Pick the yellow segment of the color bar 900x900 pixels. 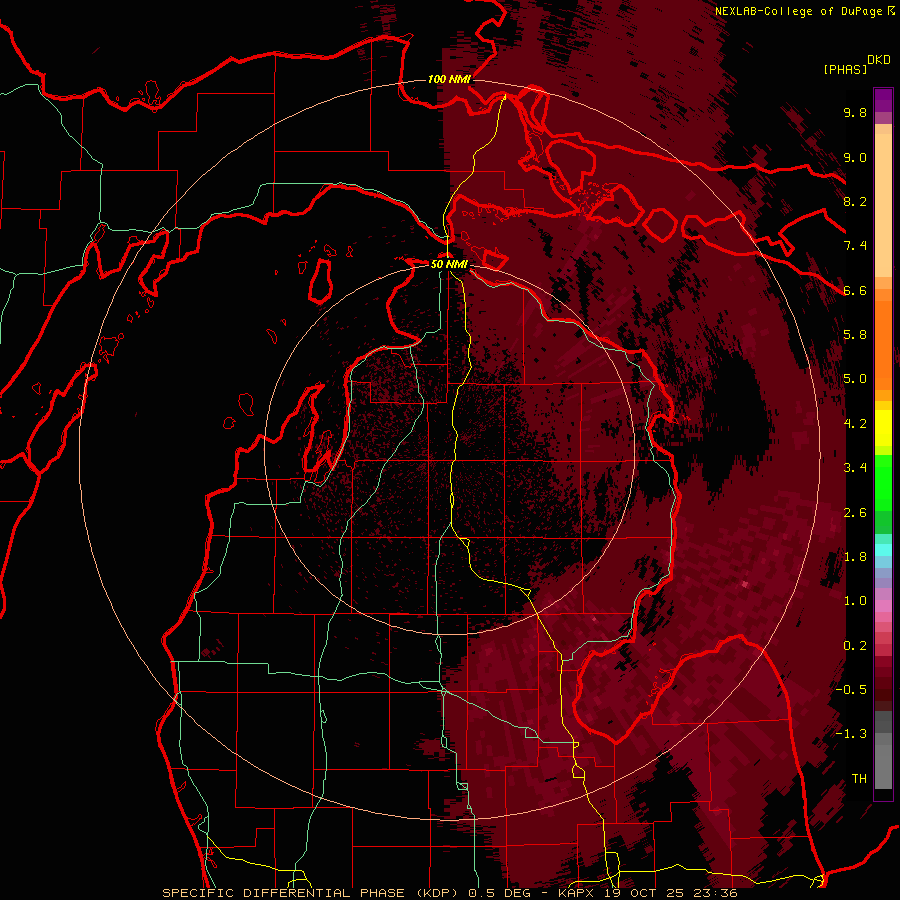(x=883, y=428)
